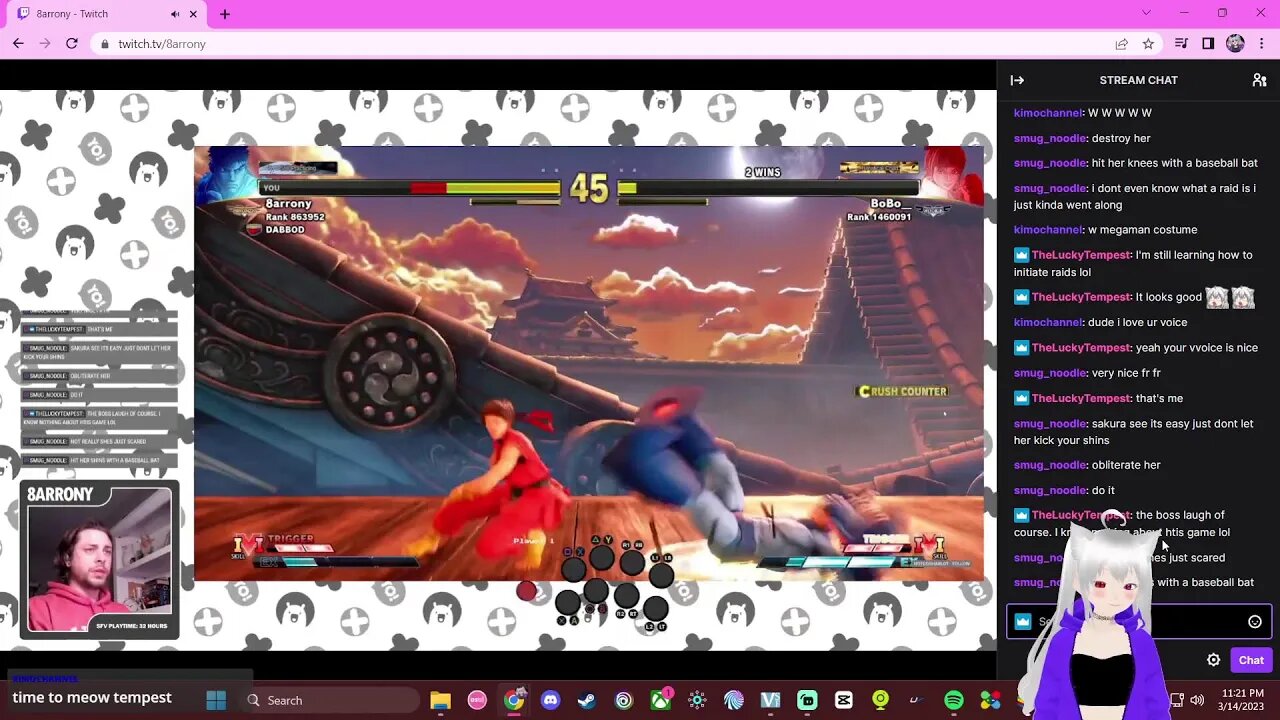Viewport: 1280px width, 720px height.
Task: Select the 8arrony - Twitch tab
Action: 105,14
